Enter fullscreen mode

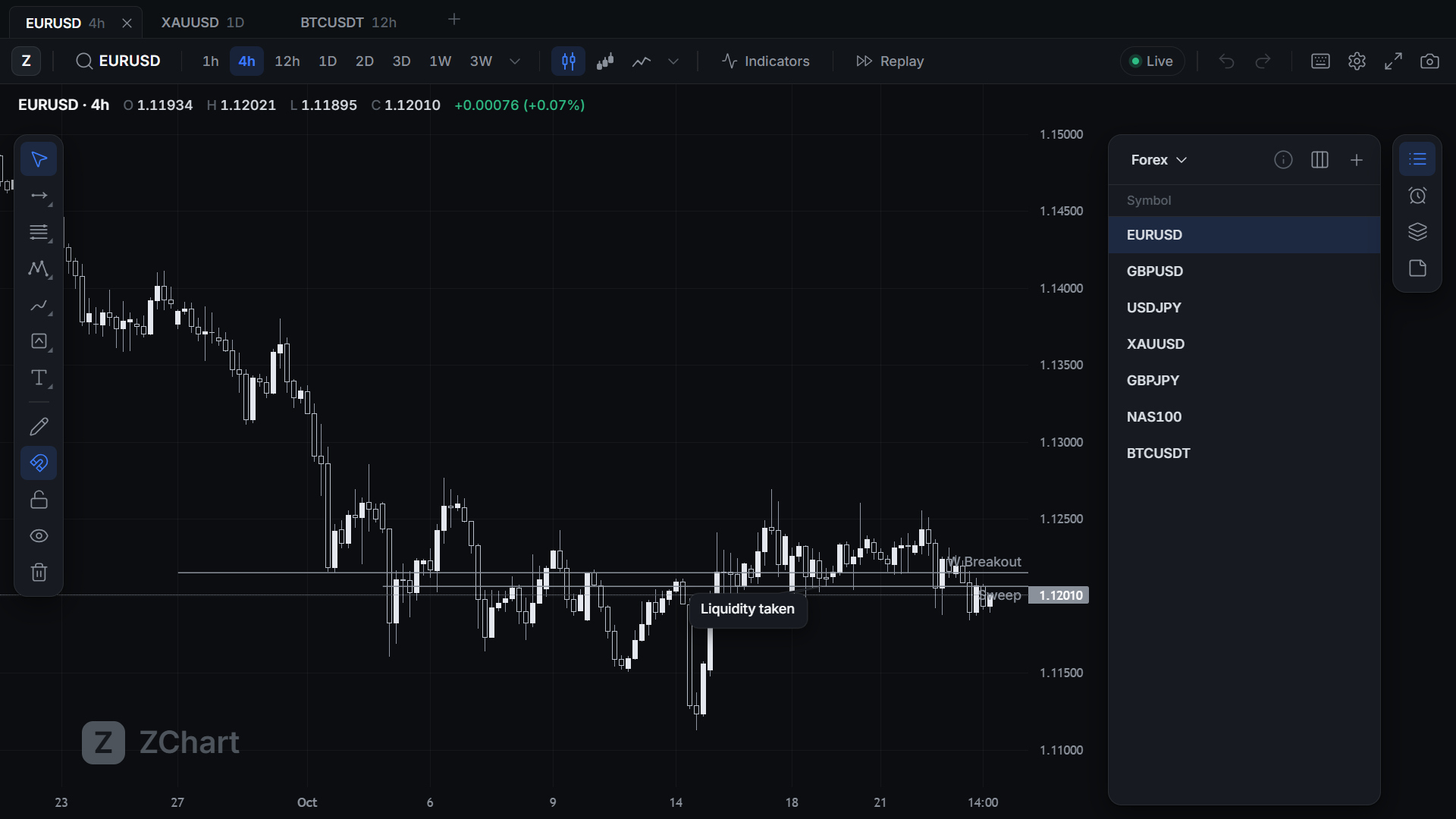point(1393,61)
